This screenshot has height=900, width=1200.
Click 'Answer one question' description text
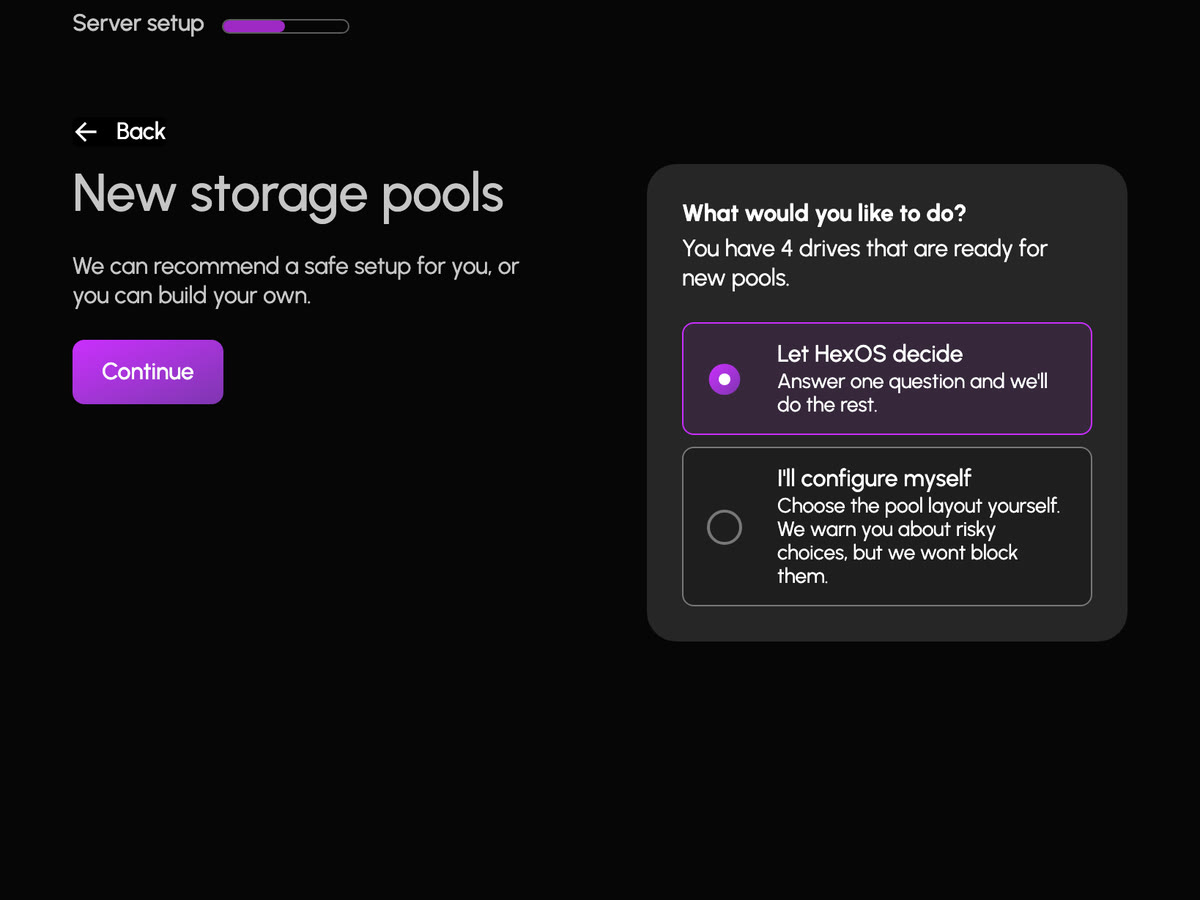[912, 393]
